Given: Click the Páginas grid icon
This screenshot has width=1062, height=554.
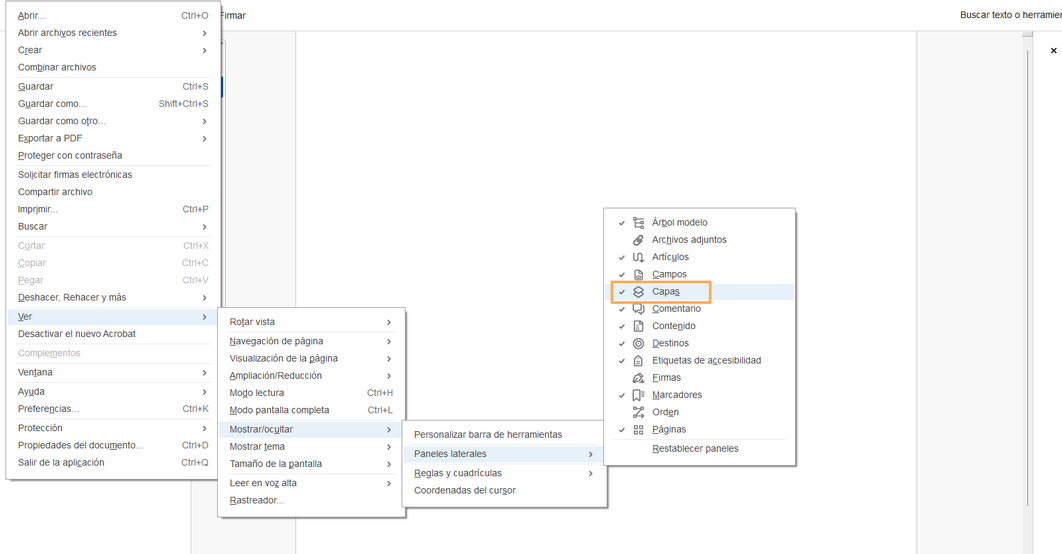Looking at the screenshot, I should pos(638,430).
